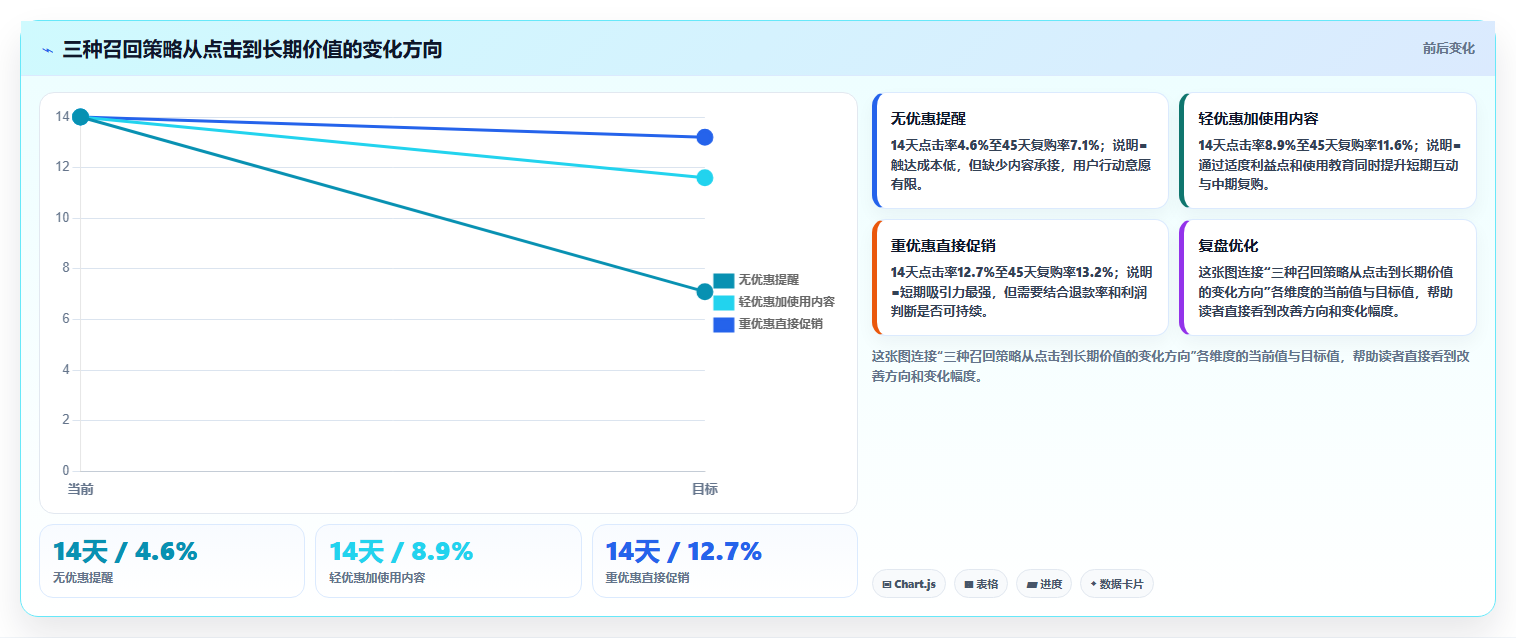Click the y-axis value 10
This screenshot has width=1516, height=638.
coord(62,218)
